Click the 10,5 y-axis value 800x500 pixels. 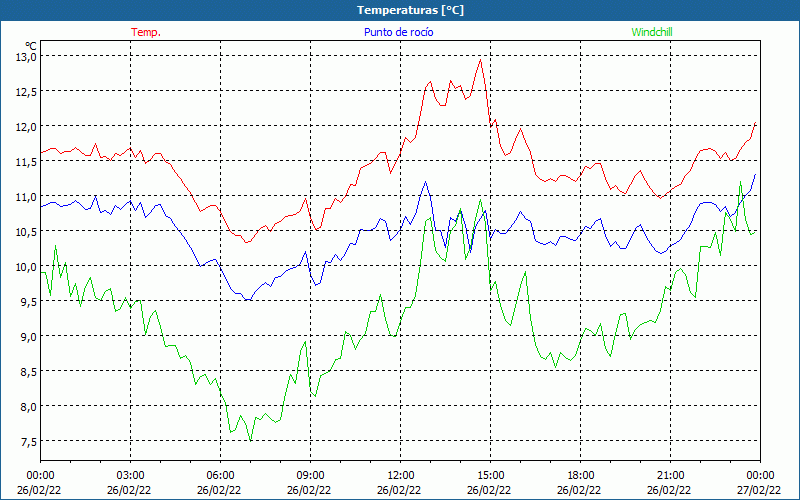[x=26, y=232]
